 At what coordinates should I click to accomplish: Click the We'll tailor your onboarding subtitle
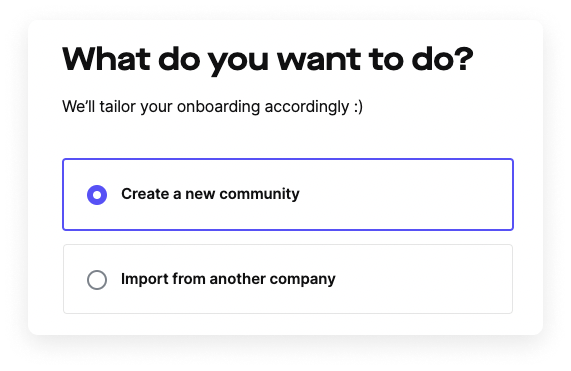pos(212,107)
